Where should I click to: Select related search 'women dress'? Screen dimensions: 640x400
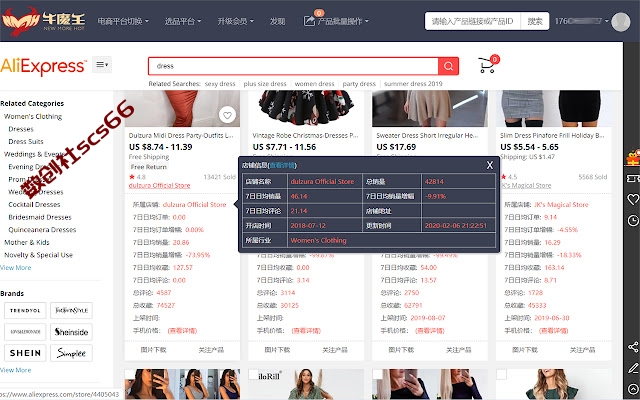(314, 84)
